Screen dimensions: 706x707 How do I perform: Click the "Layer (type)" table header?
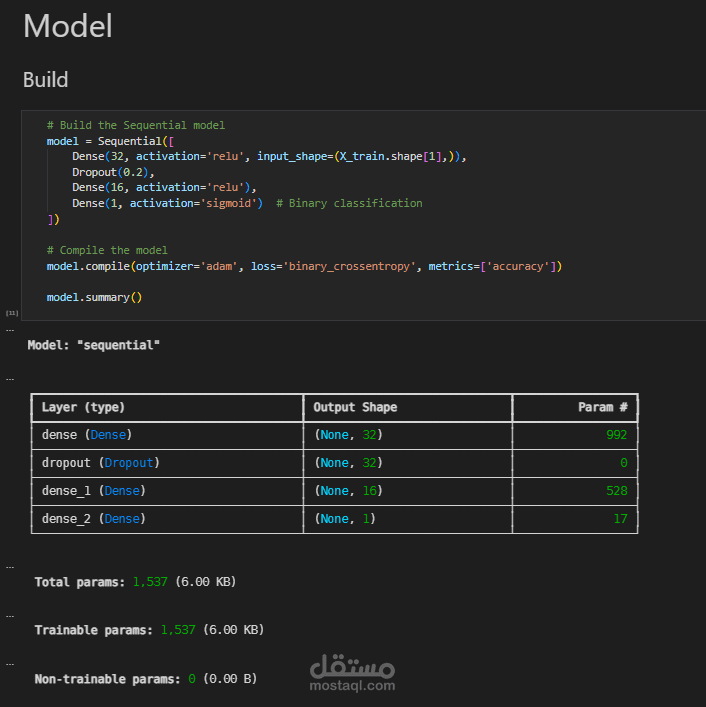tap(84, 407)
